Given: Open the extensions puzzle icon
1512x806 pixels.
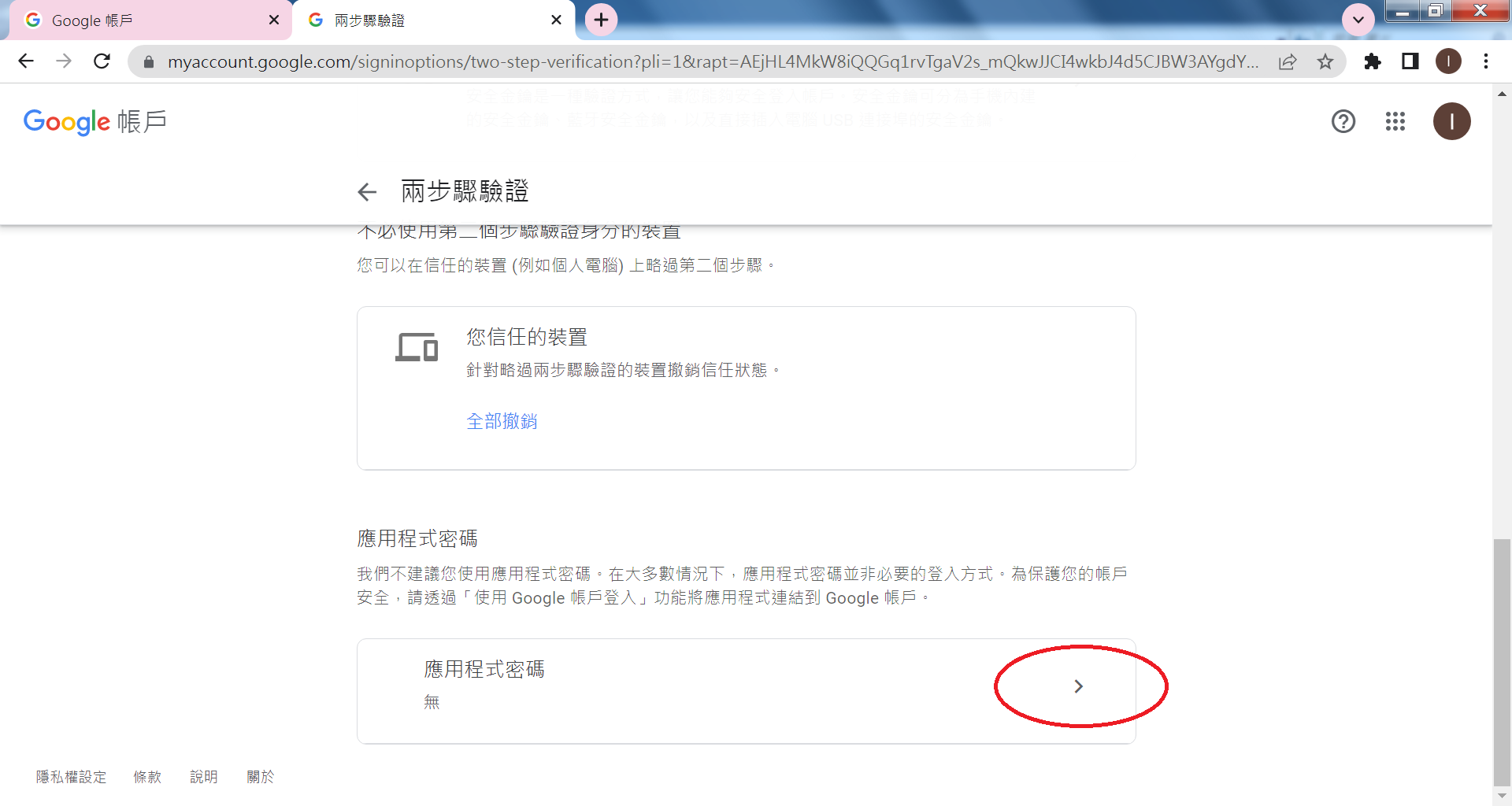Looking at the screenshot, I should click(x=1373, y=61).
